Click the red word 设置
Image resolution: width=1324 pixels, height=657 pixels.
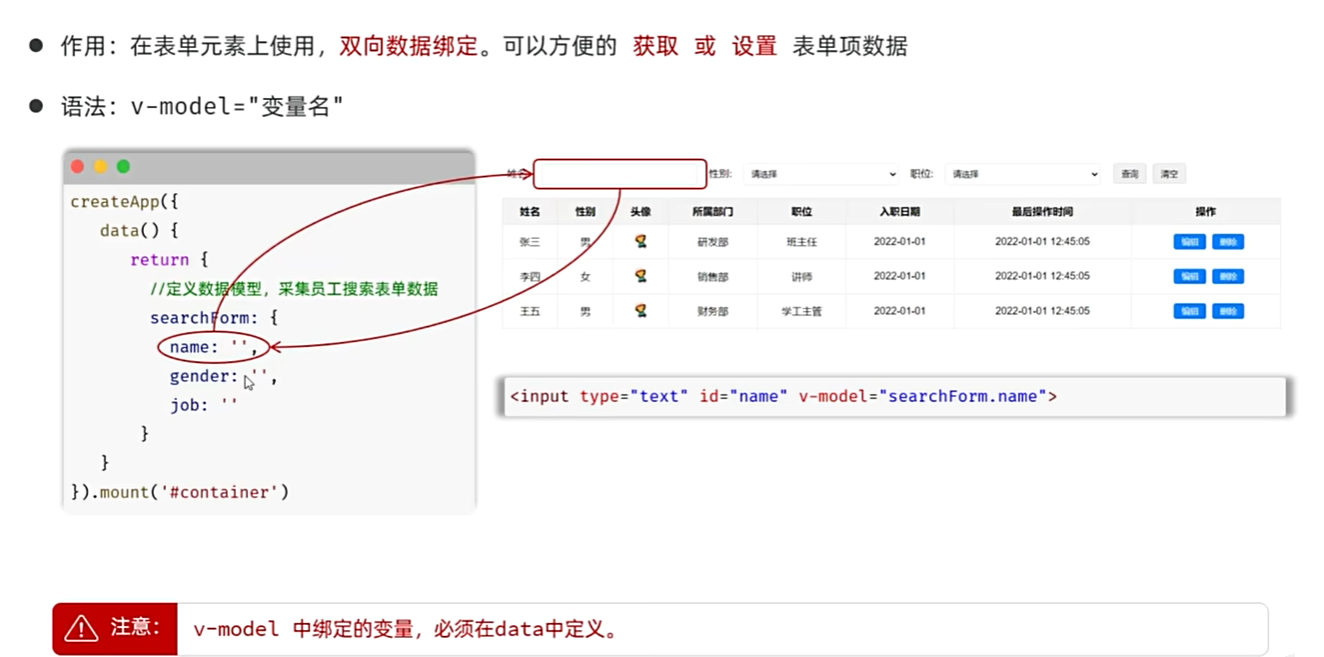click(754, 46)
